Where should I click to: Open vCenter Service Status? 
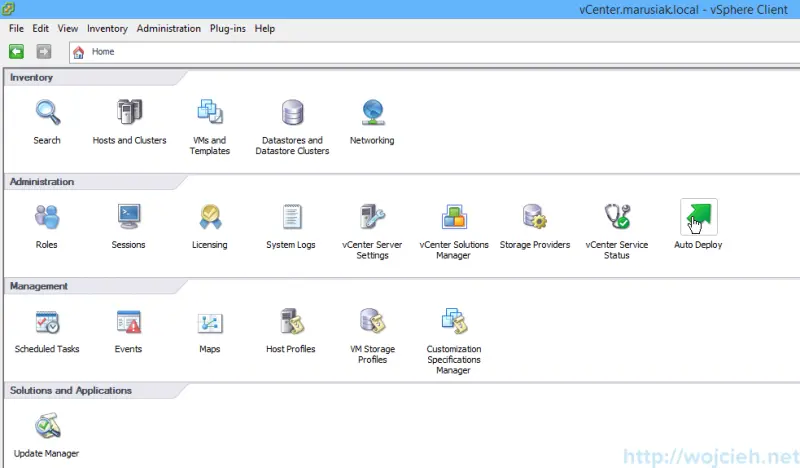pyautogui.click(x=617, y=217)
